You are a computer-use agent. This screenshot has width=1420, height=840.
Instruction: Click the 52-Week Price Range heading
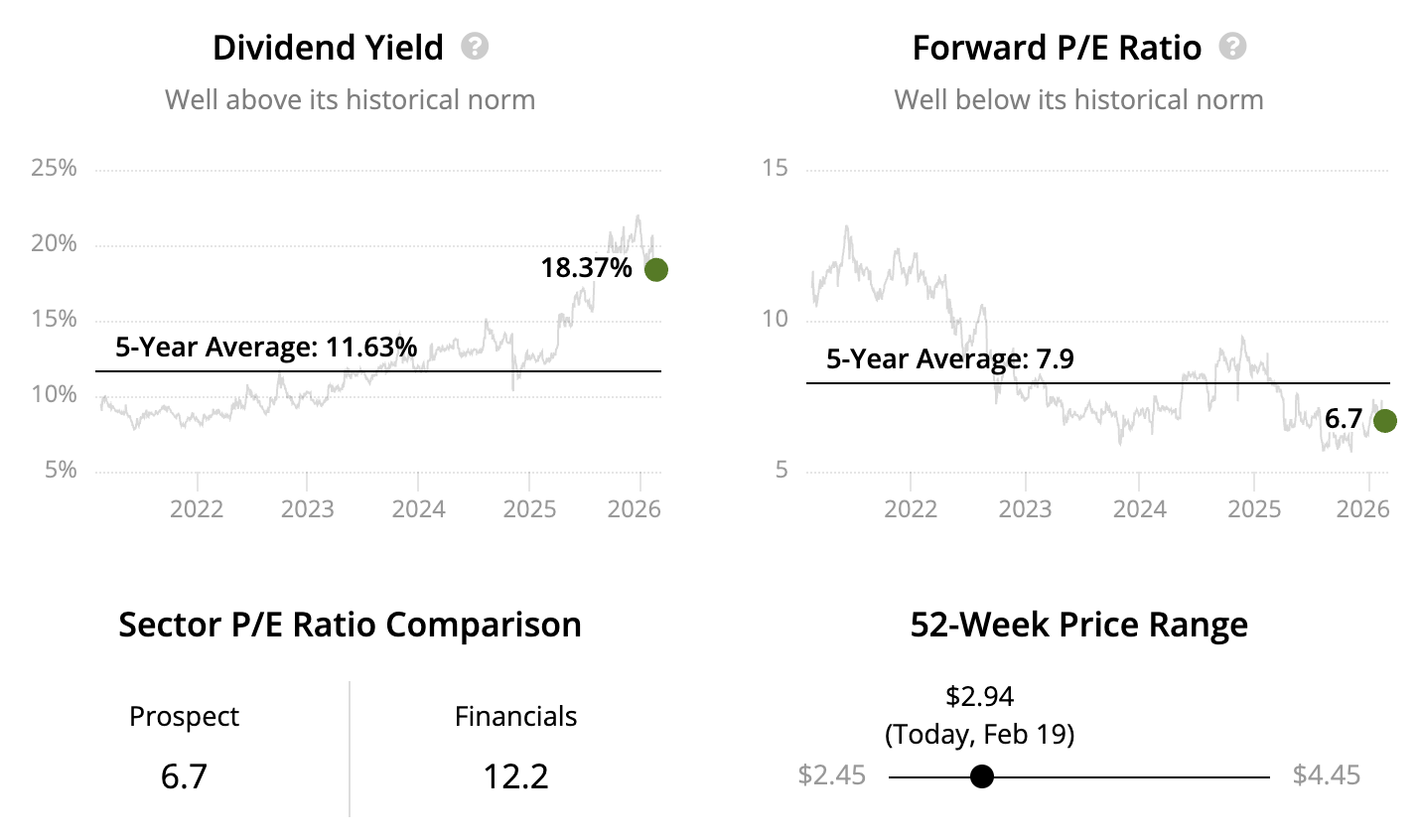pos(1078,625)
